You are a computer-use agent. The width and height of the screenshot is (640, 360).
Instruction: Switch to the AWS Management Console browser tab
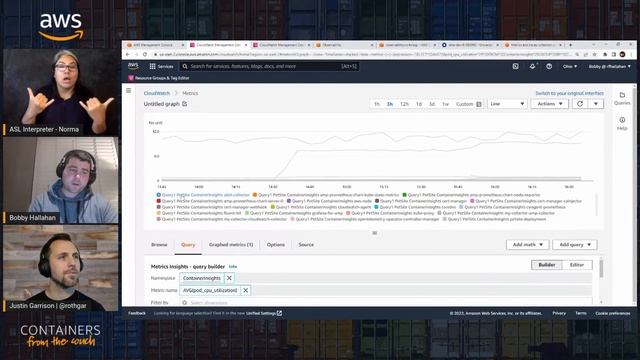pyautogui.click(x=154, y=45)
